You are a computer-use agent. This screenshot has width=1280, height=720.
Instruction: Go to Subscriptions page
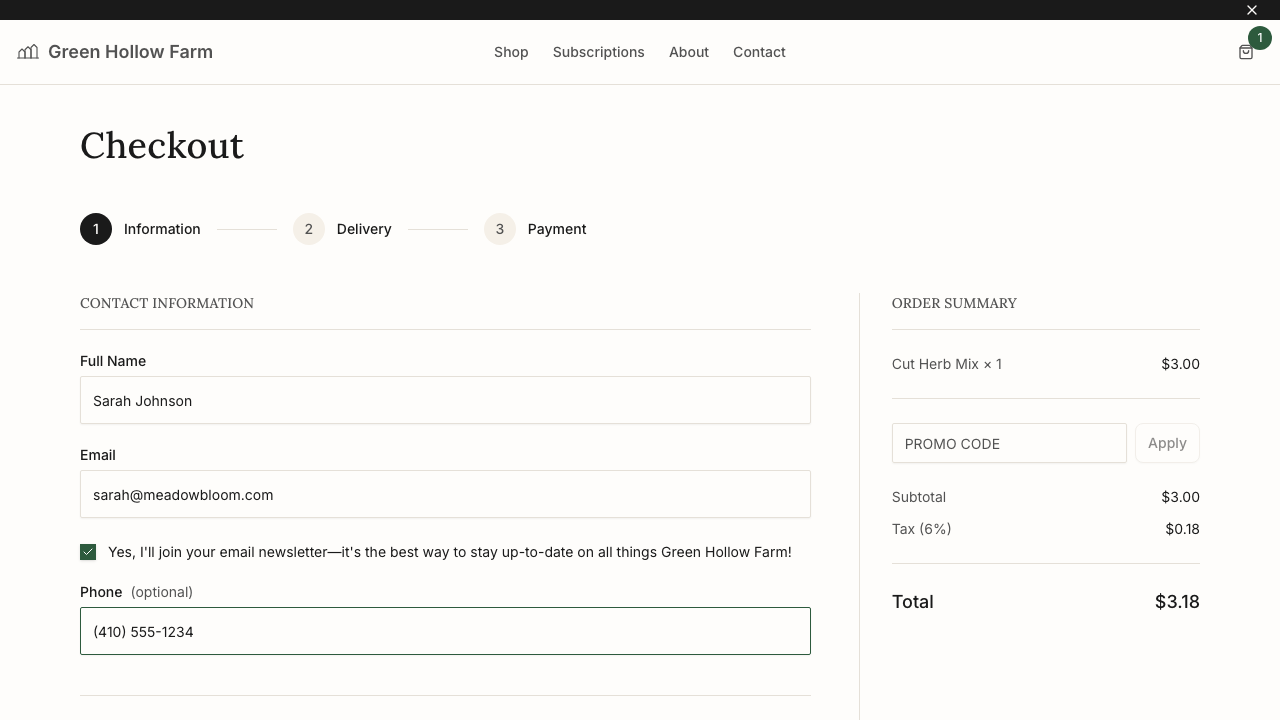599,52
